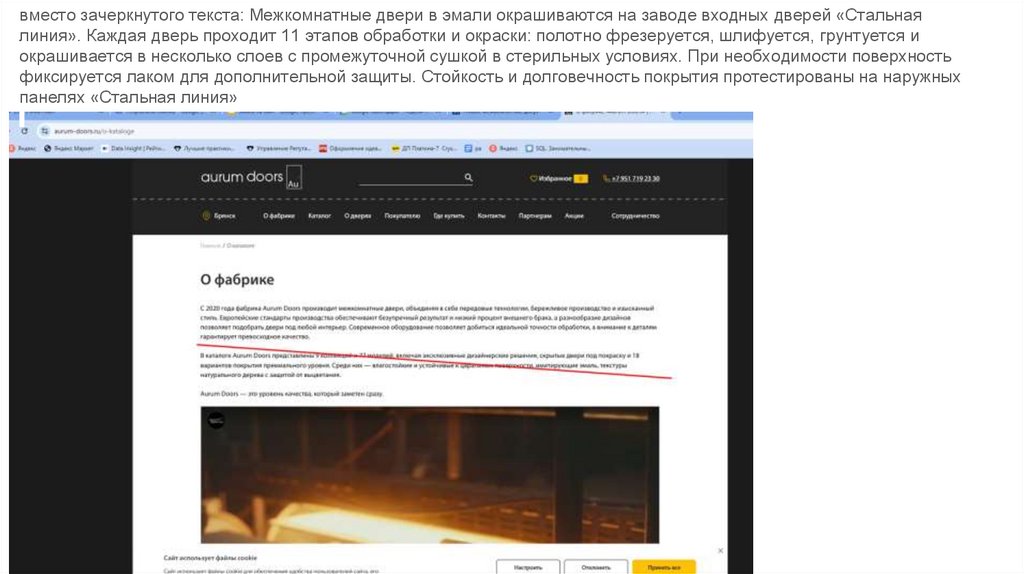1024x574 pixels.
Task: Open Избранное favorites
Action: coord(558,178)
